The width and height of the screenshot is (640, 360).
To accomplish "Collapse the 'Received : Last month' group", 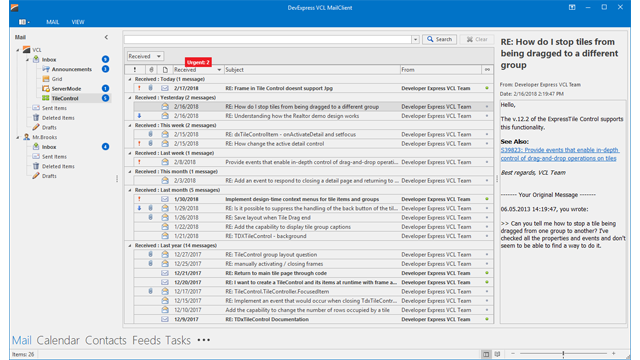I will click(x=130, y=190).
